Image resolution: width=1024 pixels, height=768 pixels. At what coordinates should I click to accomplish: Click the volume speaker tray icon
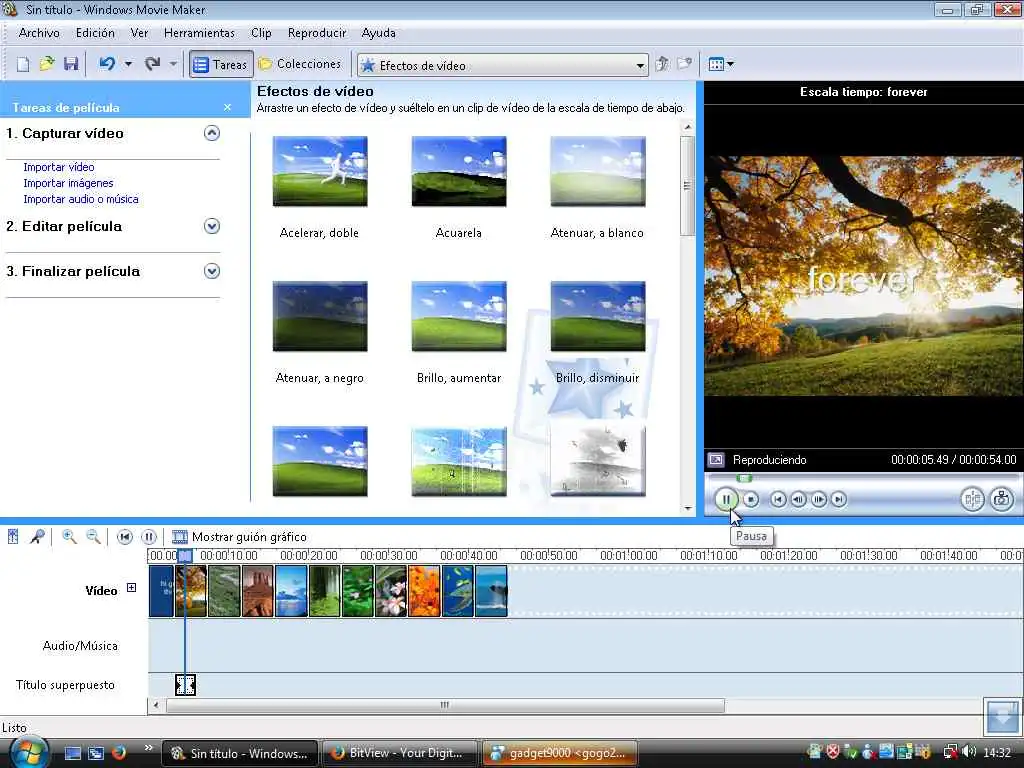[x=969, y=752]
